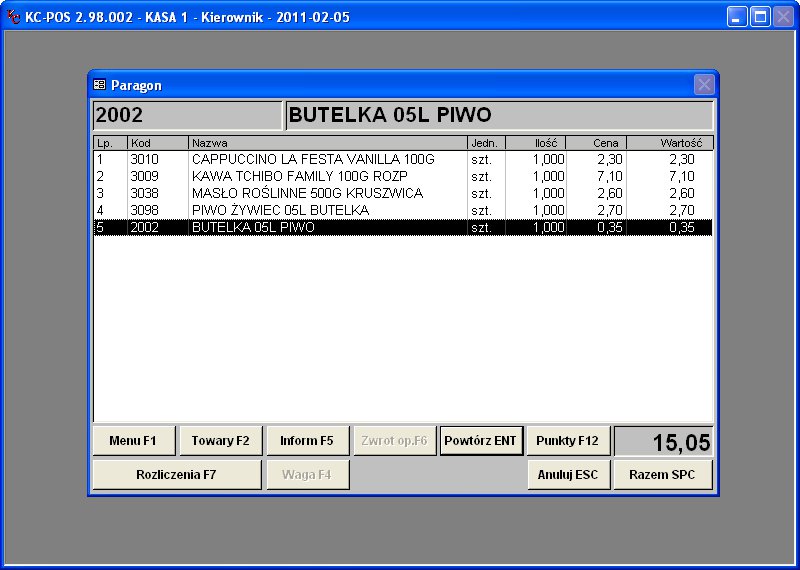The image size is (800, 570).
Task: Click value cell 7,10 in Wartość column
Action: (682, 177)
